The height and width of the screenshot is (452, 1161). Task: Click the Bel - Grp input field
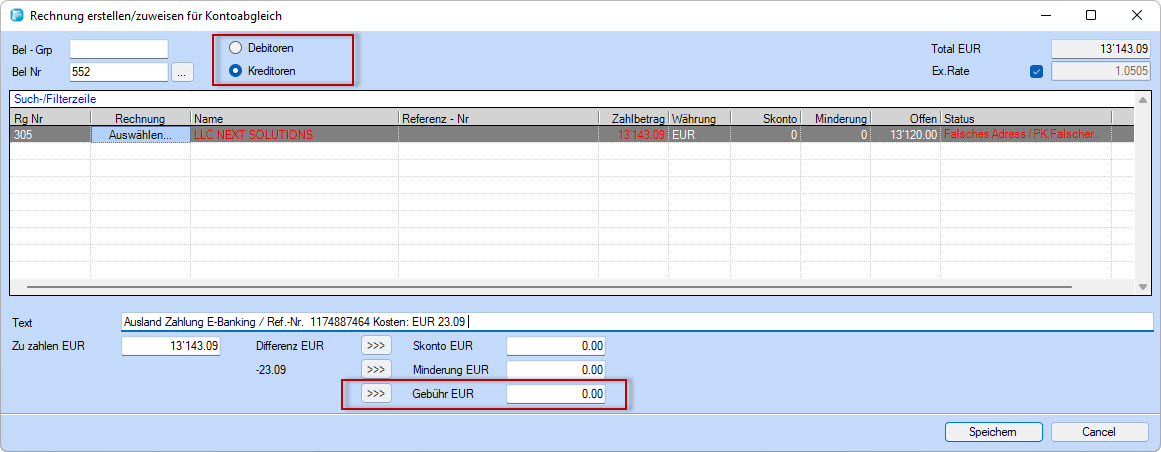click(x=119, y=49)
